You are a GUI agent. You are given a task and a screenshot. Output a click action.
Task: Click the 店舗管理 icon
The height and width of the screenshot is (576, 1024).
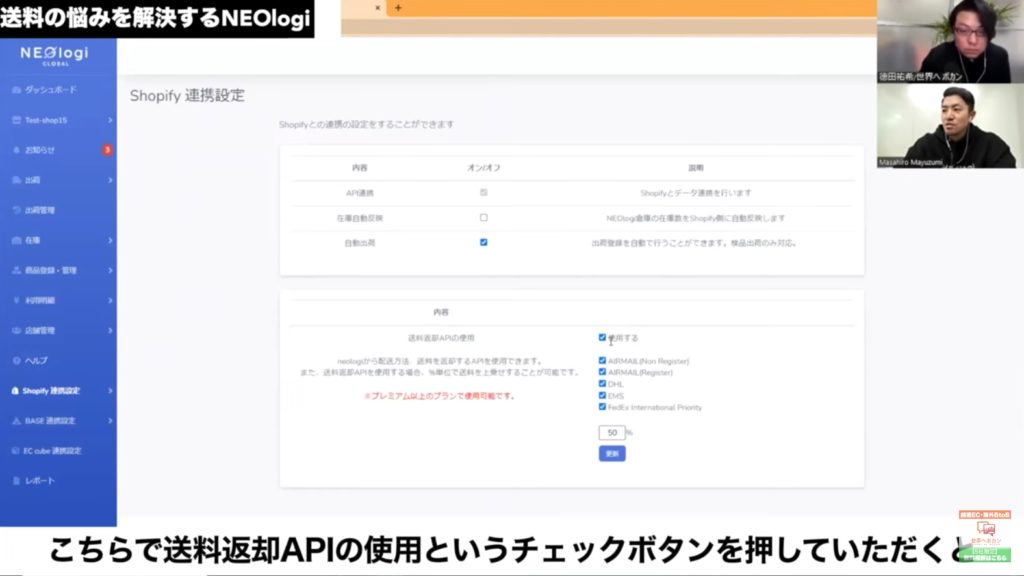16,330
